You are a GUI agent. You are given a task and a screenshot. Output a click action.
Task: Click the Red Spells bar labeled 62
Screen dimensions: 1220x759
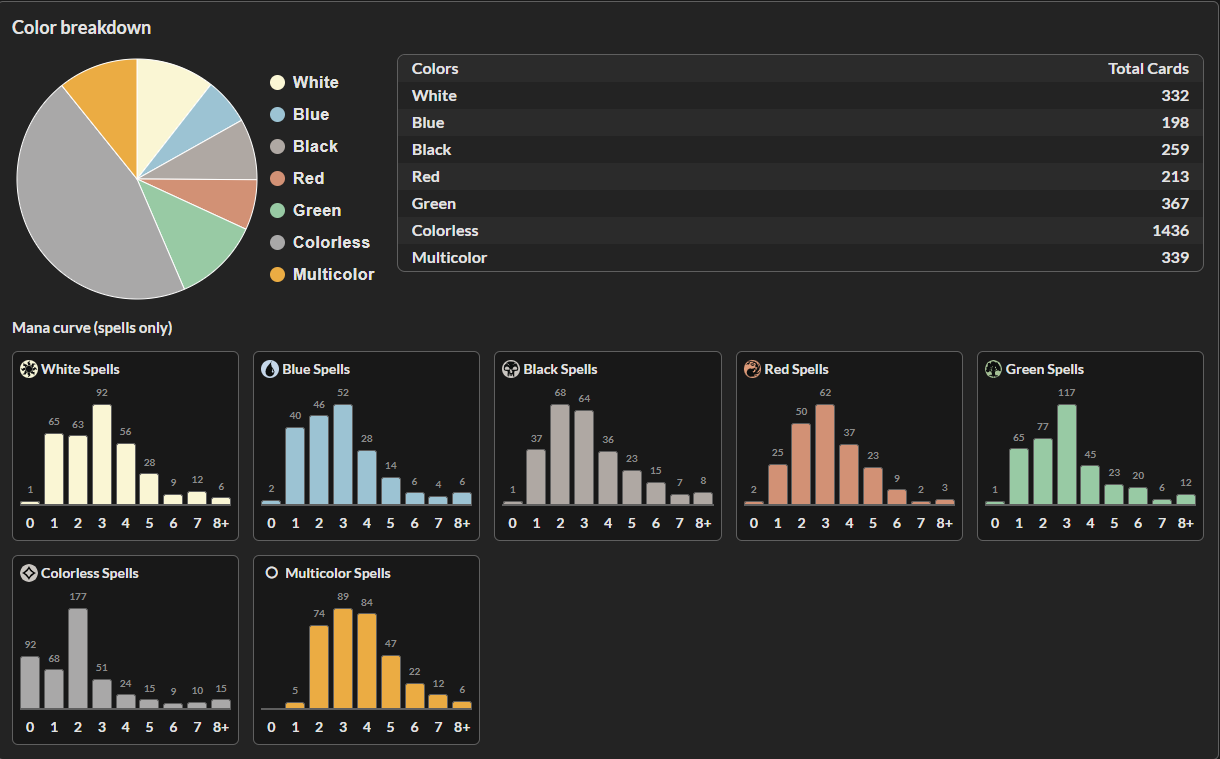[825, 454]
